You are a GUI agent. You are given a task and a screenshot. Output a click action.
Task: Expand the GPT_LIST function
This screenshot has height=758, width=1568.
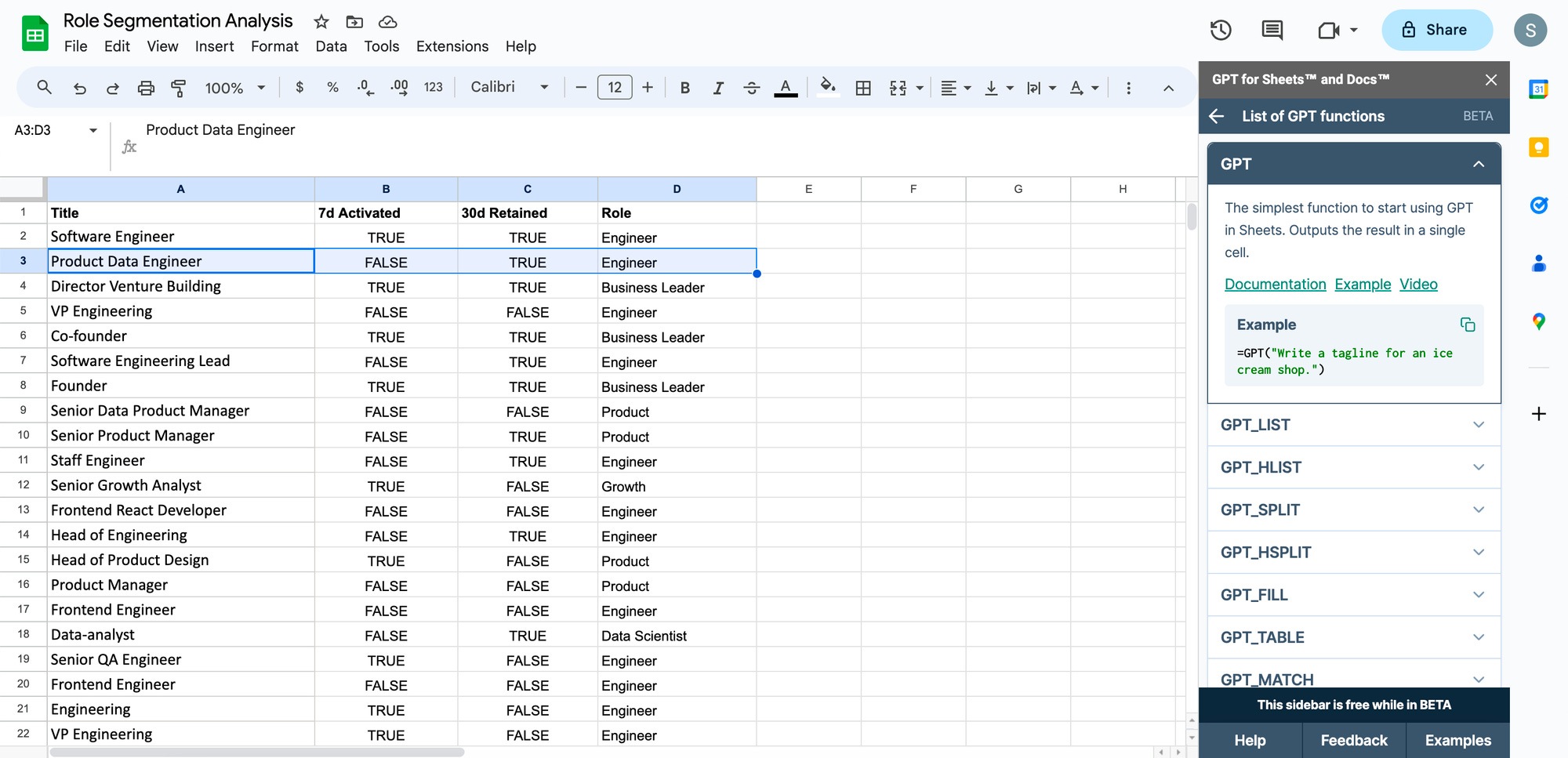1354,425
